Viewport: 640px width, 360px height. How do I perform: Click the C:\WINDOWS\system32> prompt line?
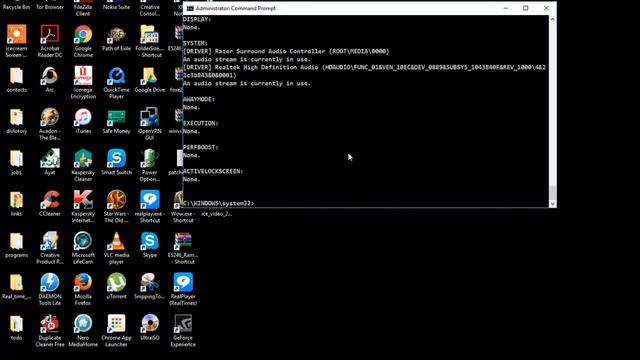(218, 203)
